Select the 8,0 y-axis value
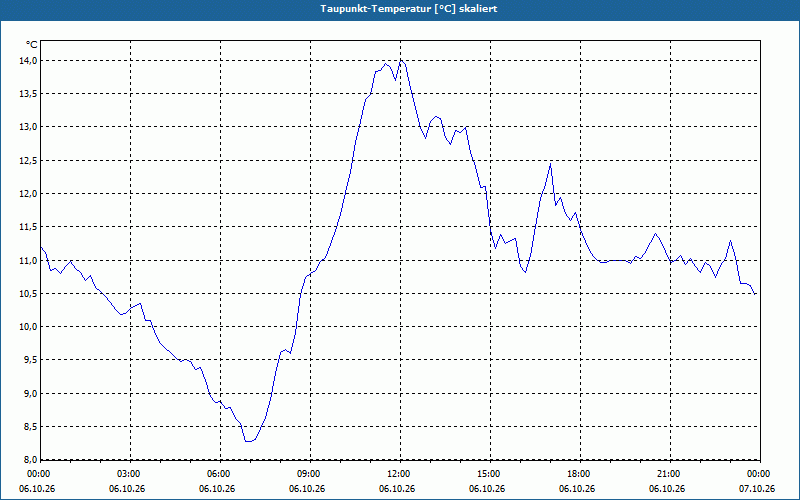800x500 pixels. [x=31, y=459]
